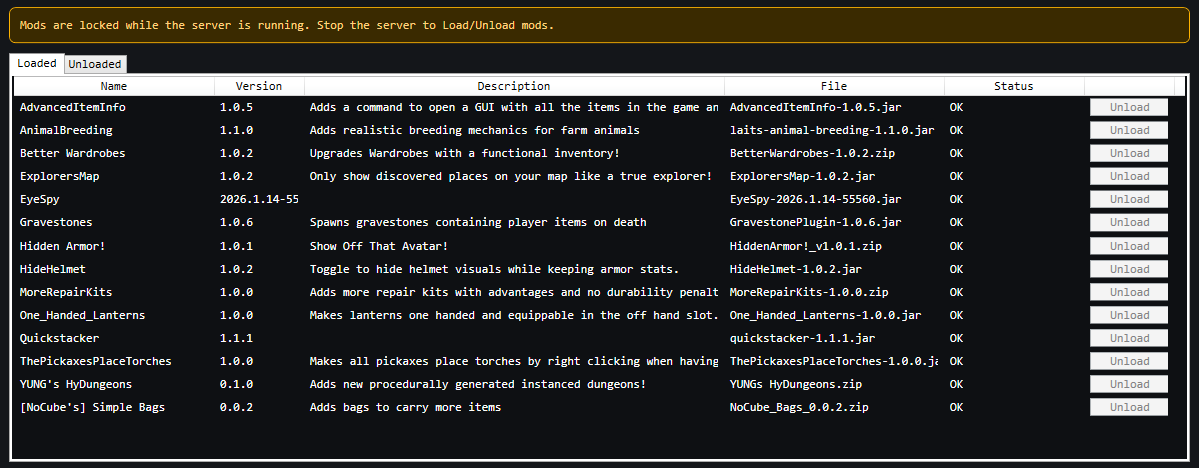Select the ThePickaxesPlaceTorches name cell
This screenshot has height=468, width=1199.
pos(96,361)
